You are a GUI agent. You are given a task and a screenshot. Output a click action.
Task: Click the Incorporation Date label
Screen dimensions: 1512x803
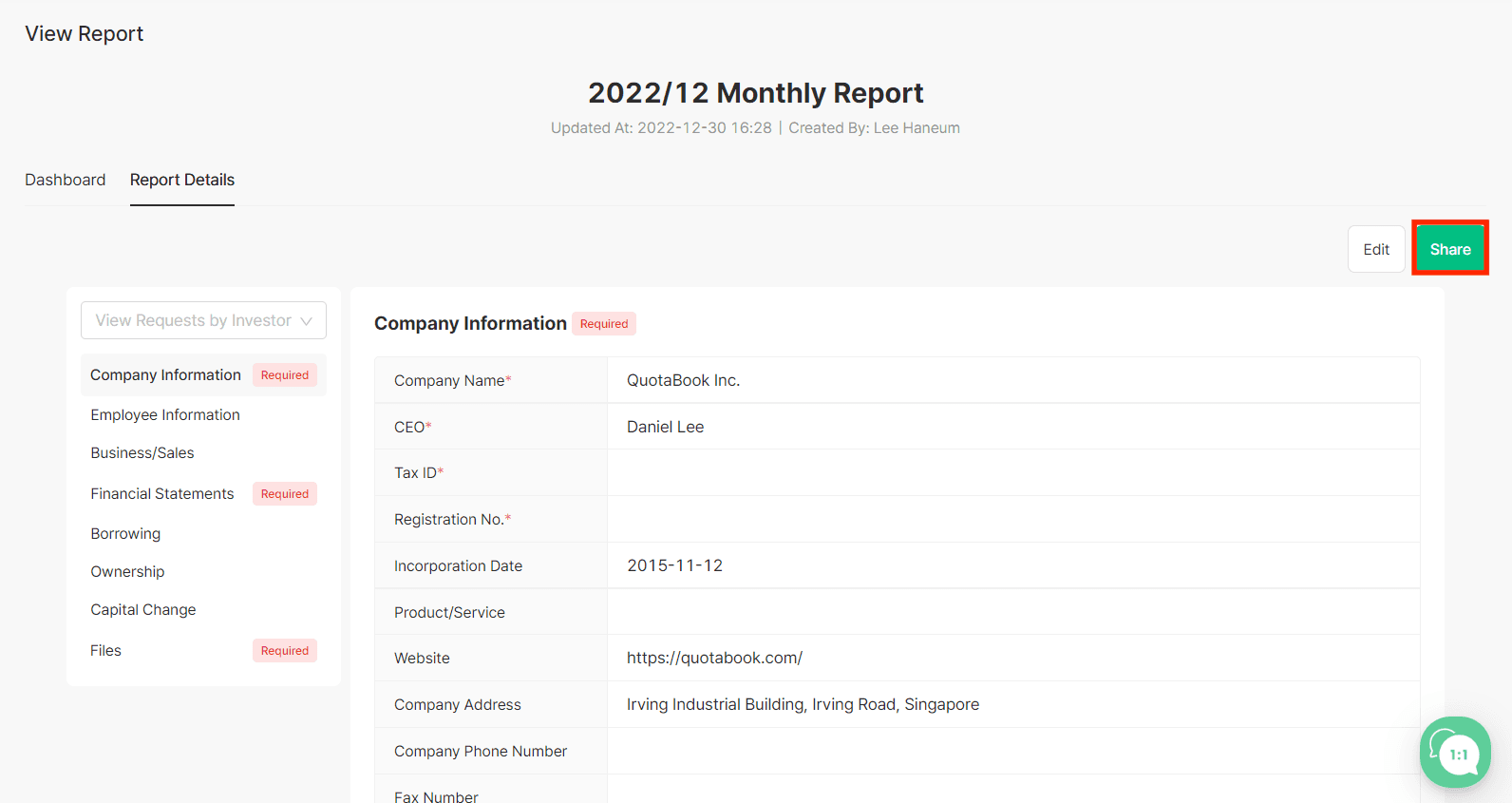tap(458, 565)
